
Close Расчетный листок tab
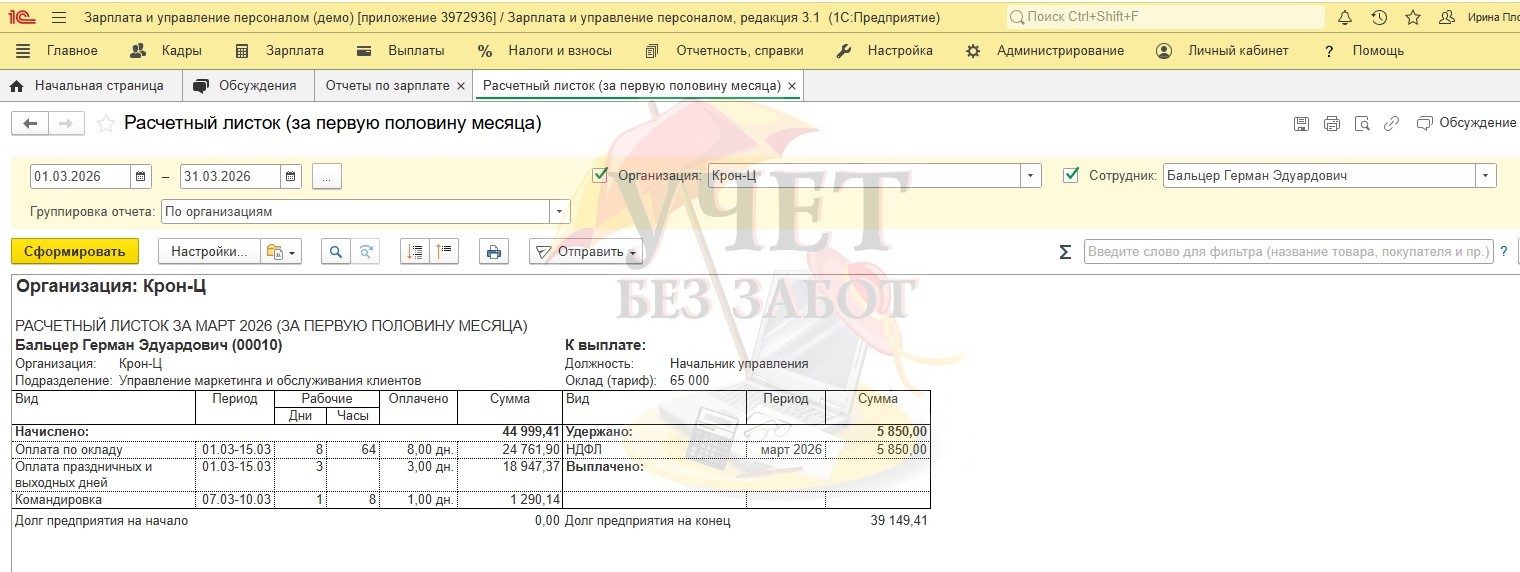(792, 87)
